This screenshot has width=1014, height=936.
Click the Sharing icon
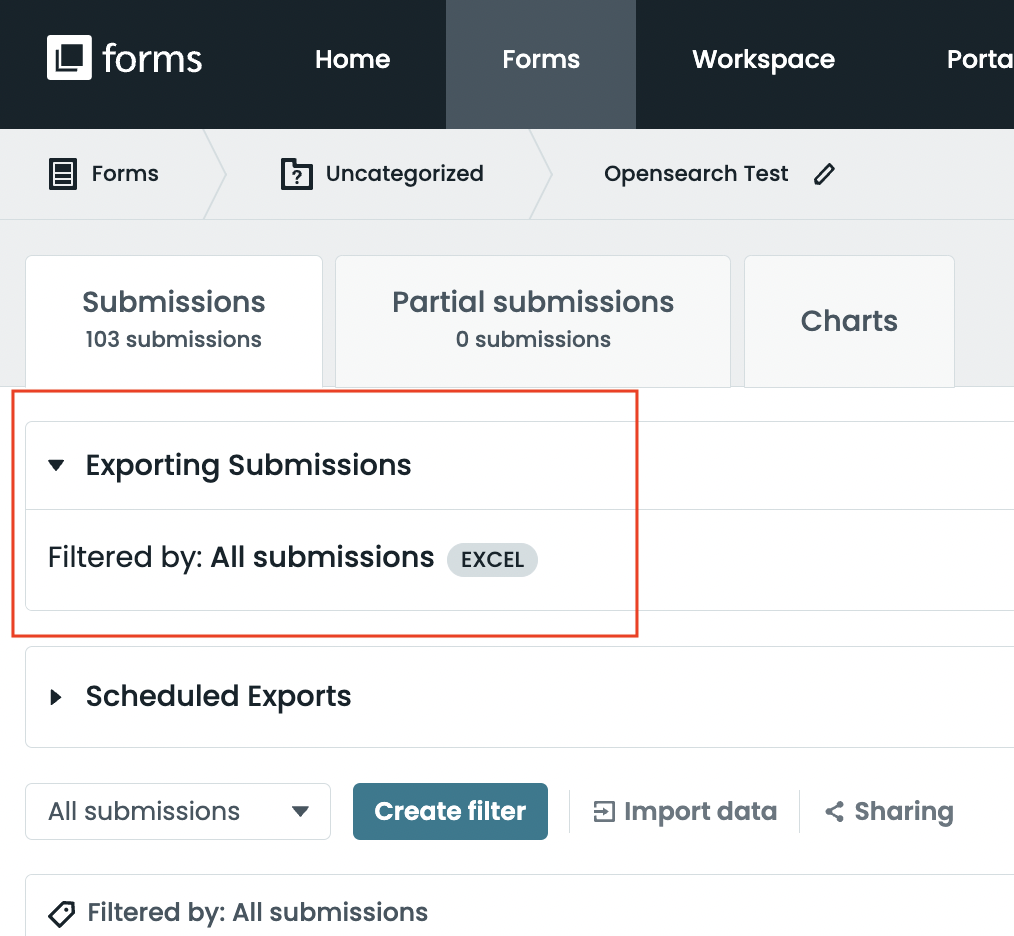[834, 811]
